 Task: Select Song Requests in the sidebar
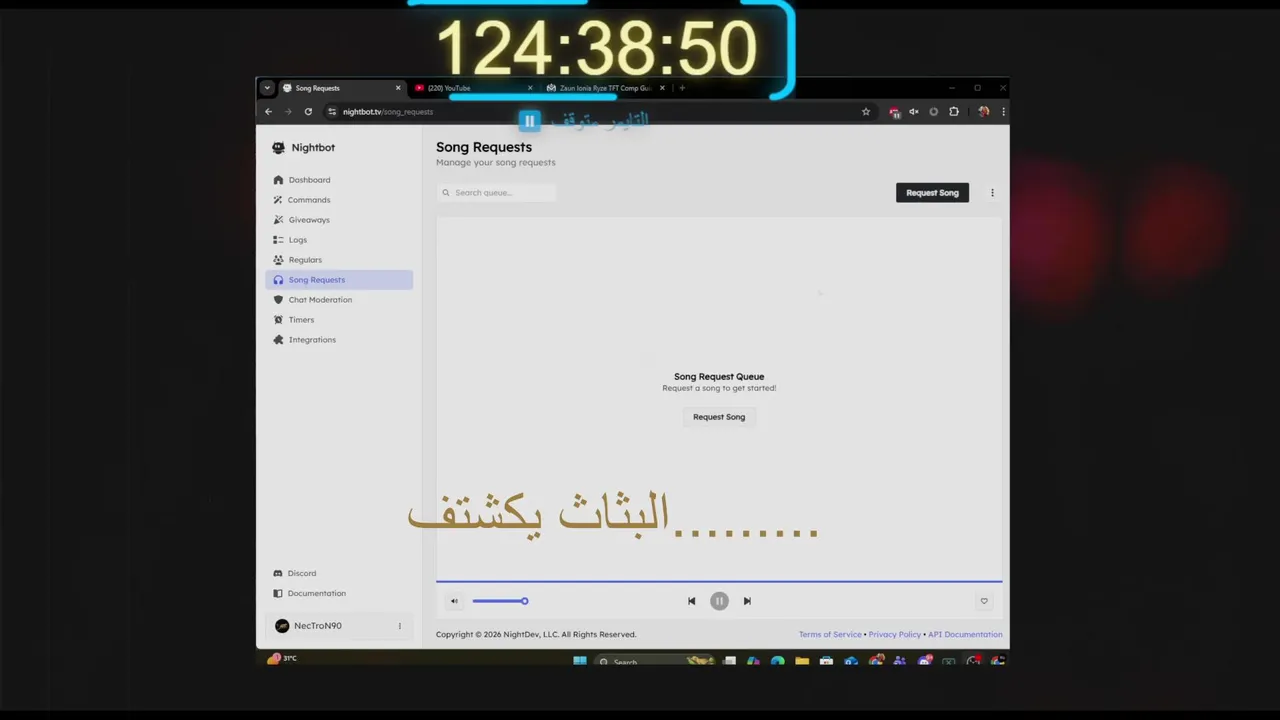(339, 280)
